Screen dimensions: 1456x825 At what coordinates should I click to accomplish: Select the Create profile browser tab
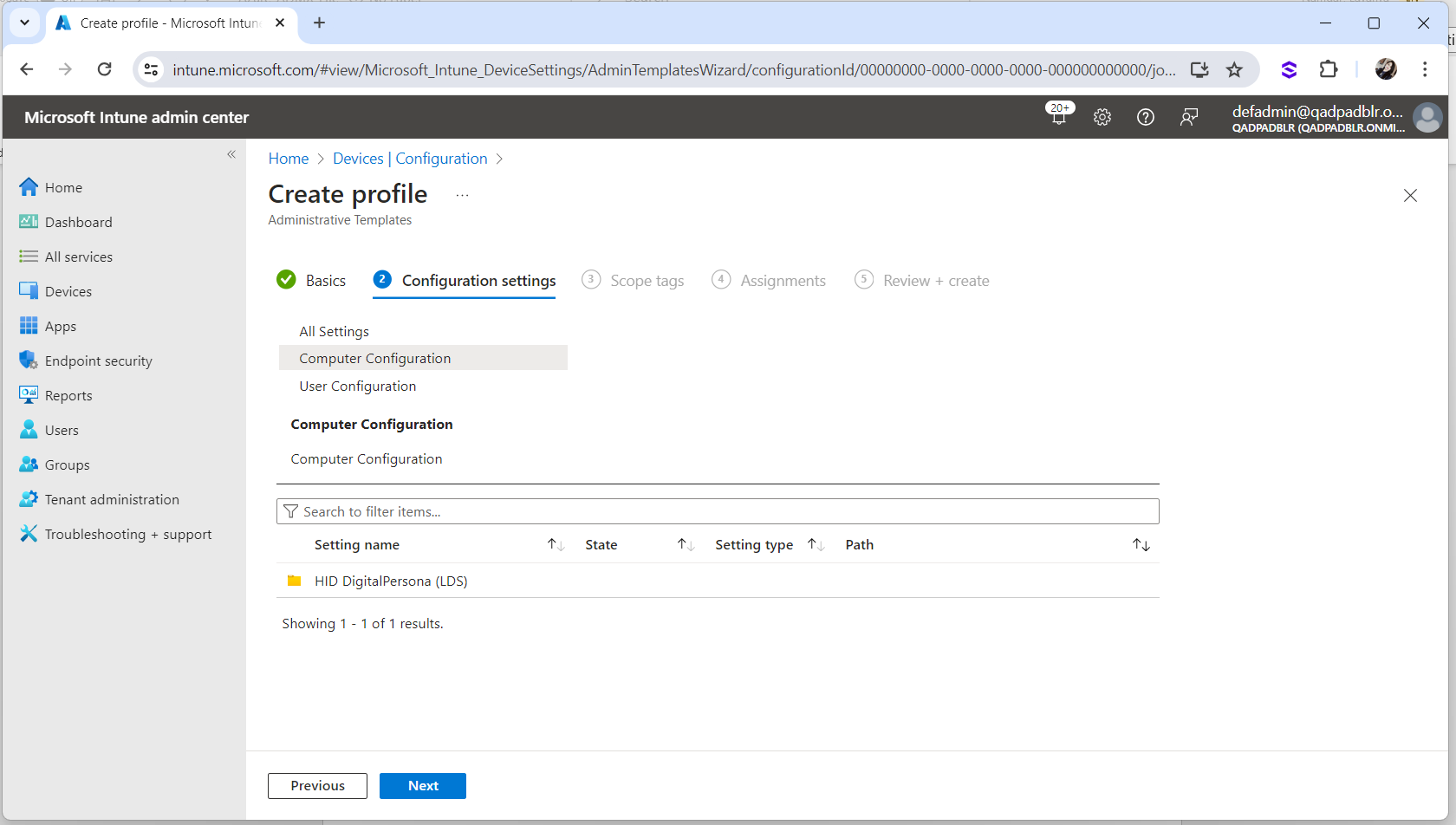click(x=171, y=23)
